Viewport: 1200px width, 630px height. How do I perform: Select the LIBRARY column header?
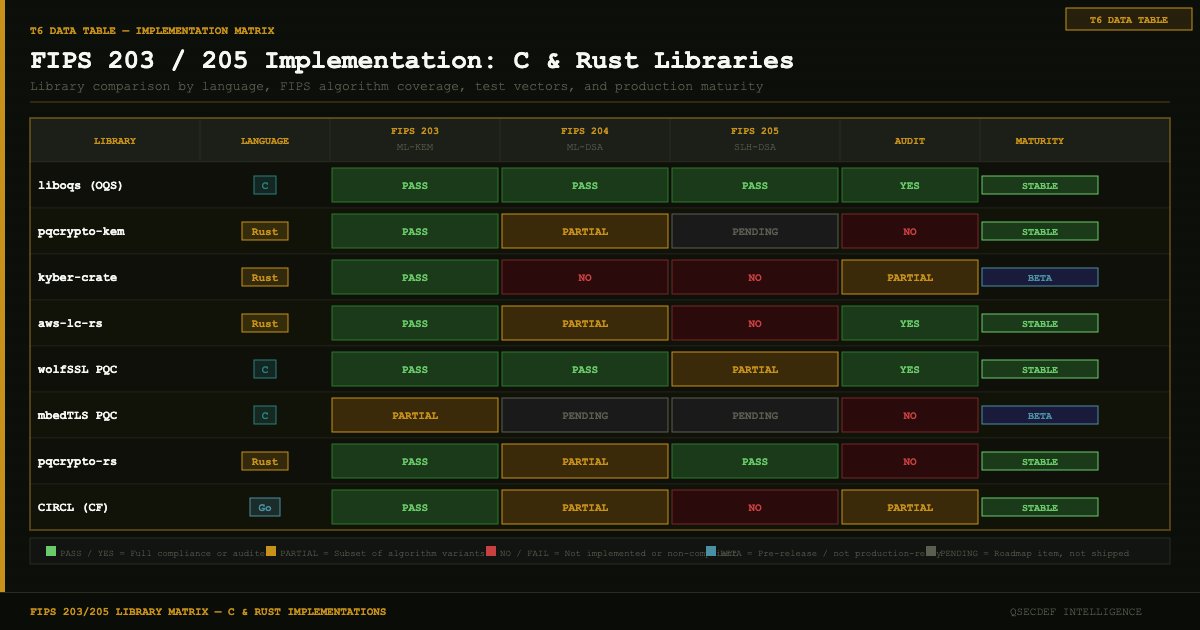pos(115,141)
